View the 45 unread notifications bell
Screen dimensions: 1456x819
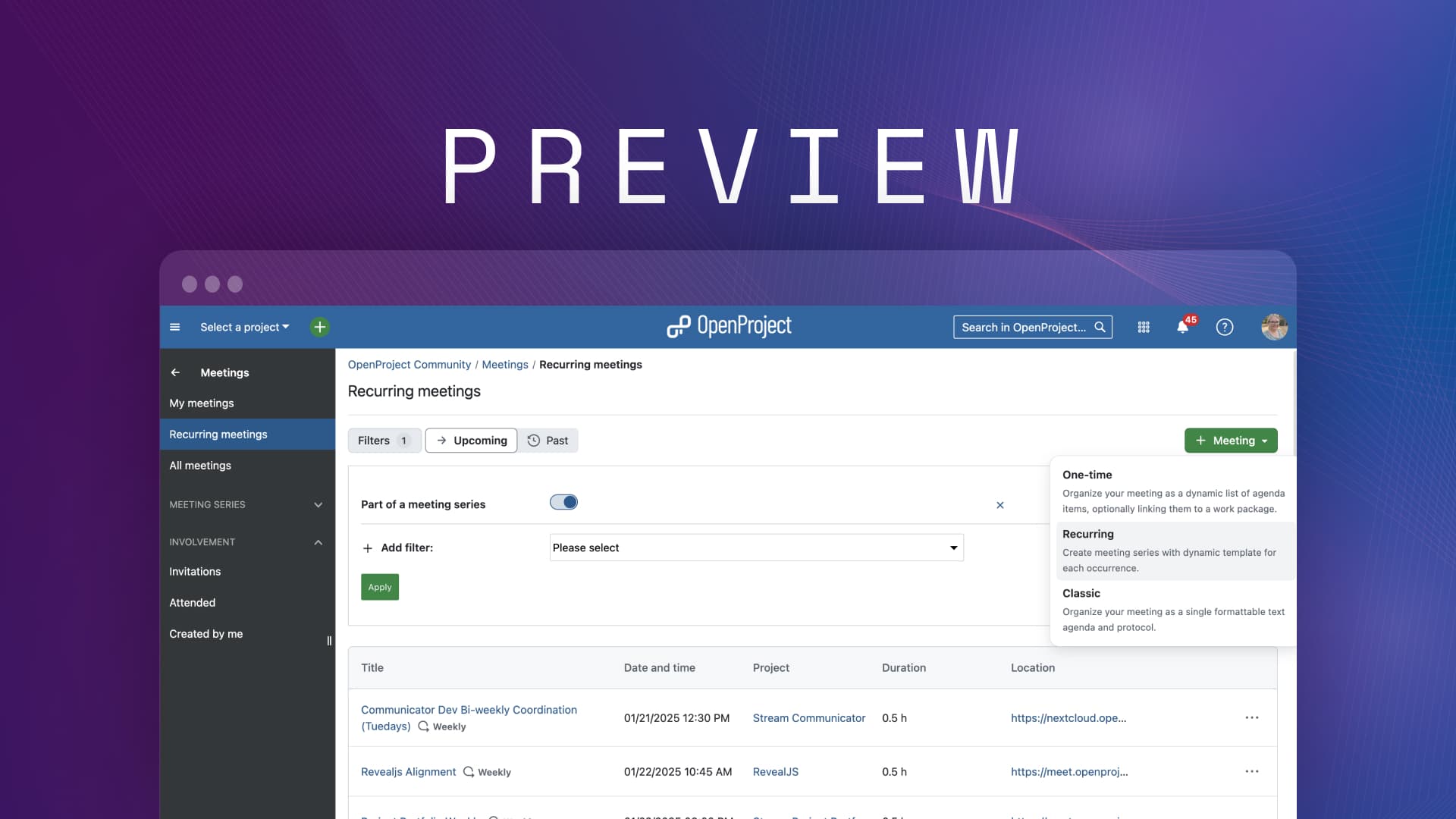(x=1183, y=328)
